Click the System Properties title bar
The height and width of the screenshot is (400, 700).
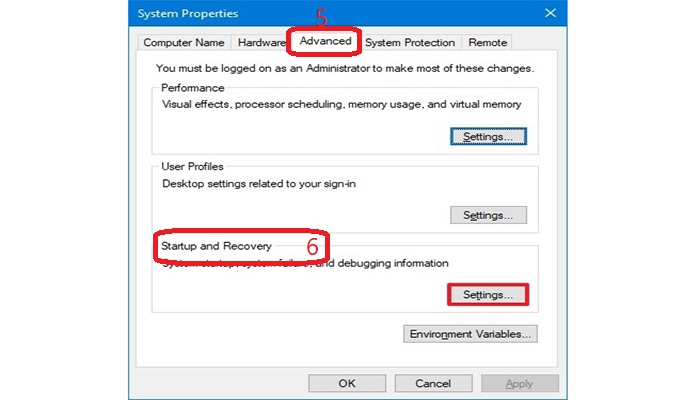tap(300, 13)
